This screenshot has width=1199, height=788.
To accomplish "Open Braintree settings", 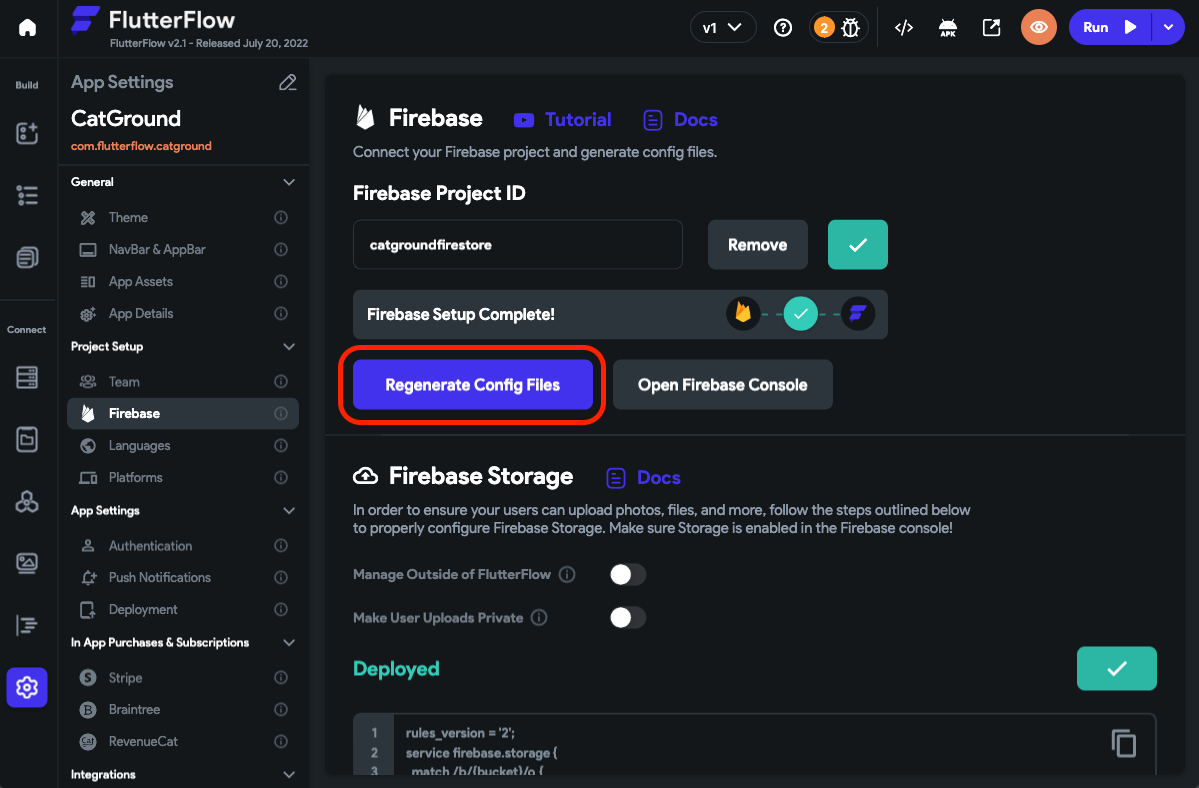I will [183, 710].
